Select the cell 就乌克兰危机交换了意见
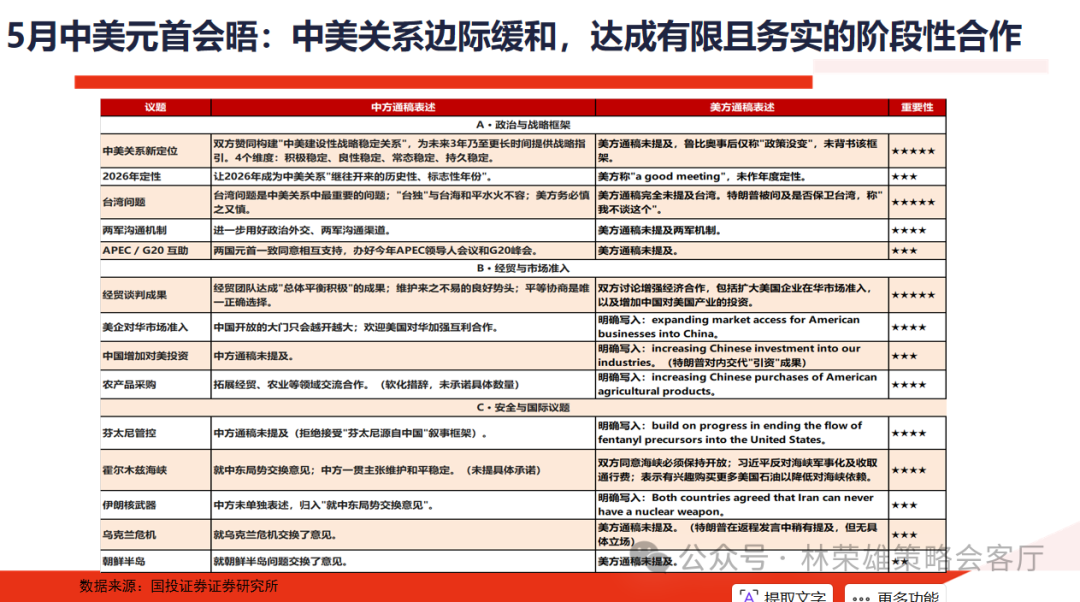 403,534
